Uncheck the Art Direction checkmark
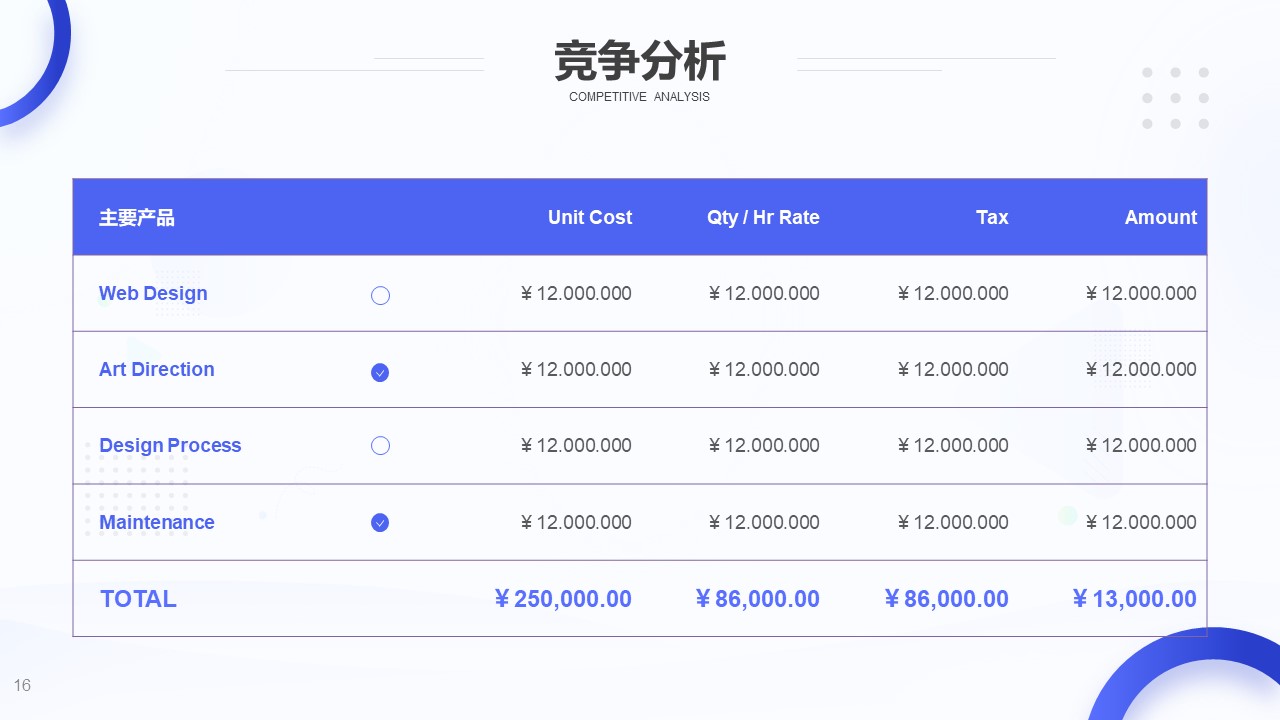The image size is (1280, 720). [380, 372]
